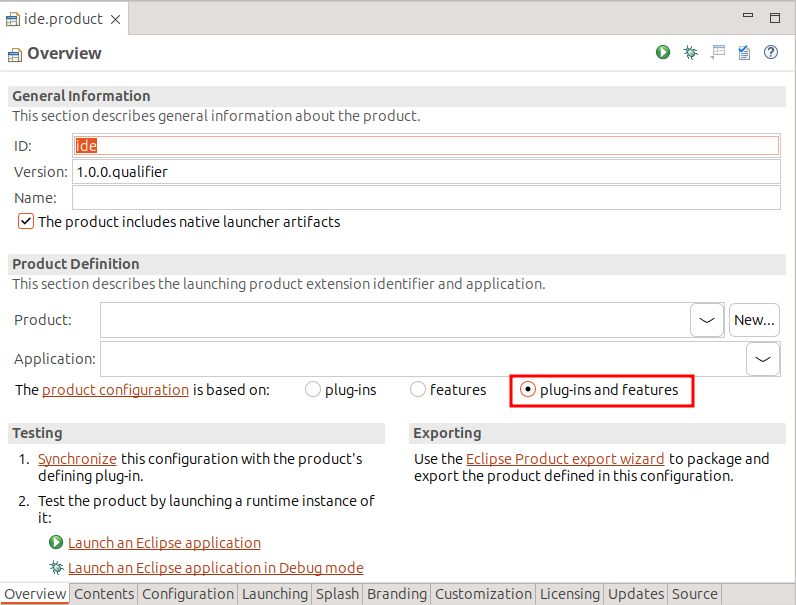Click the Name input field
Screen dimensions: 796x605
[426, 197]
